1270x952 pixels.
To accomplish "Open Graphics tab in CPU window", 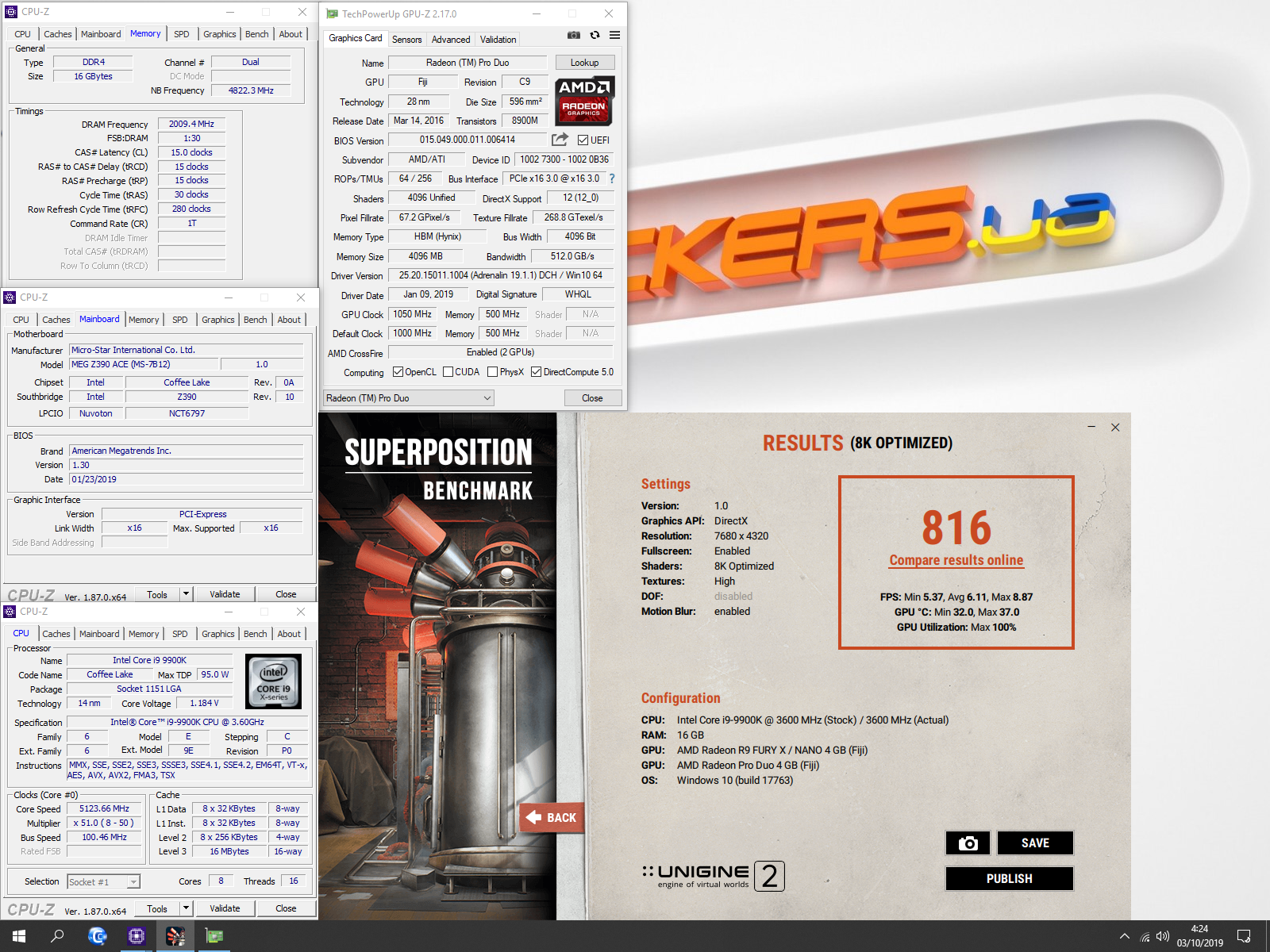I will pyautogui.click(x=218, y=634).
